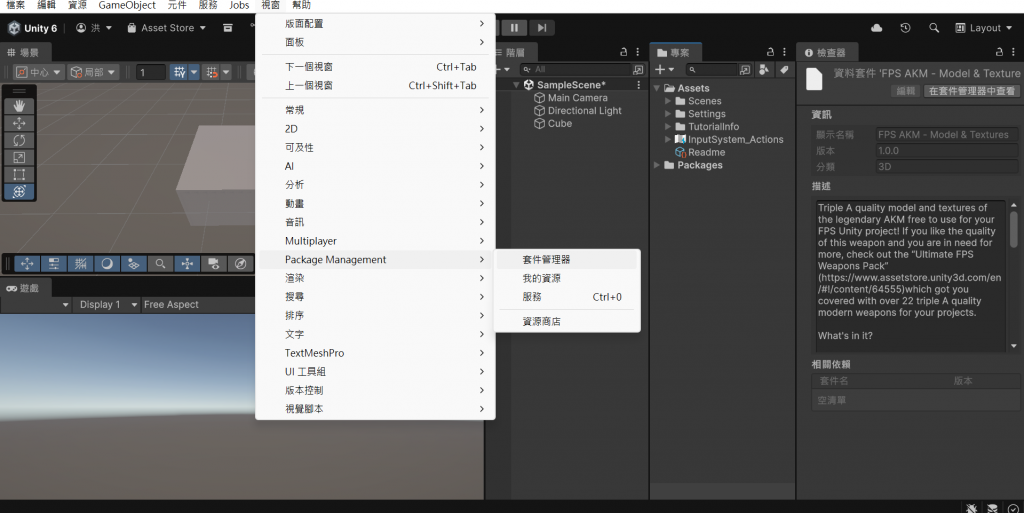Screen dimensions: 1024x513
Task: Select the Hand view tool
Action: [19, 106]
